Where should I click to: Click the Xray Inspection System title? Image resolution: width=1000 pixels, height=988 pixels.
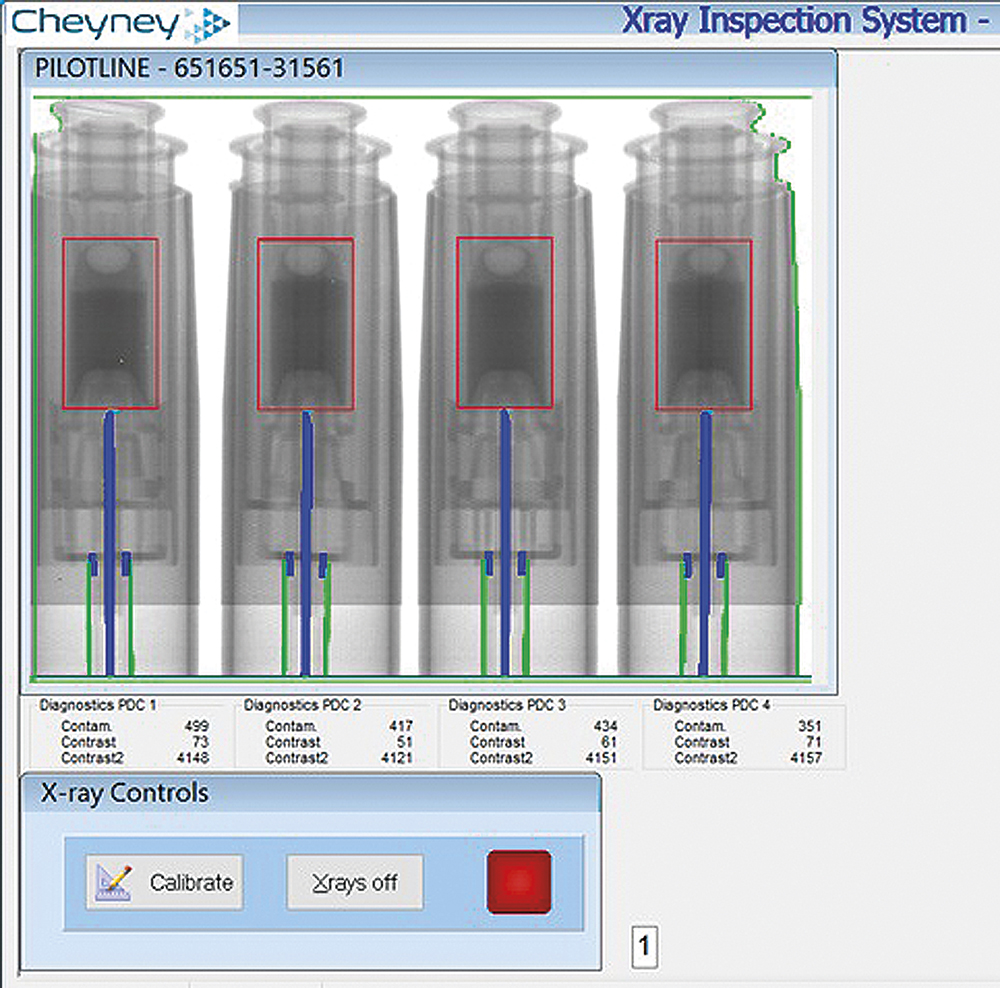pos(805,20)
